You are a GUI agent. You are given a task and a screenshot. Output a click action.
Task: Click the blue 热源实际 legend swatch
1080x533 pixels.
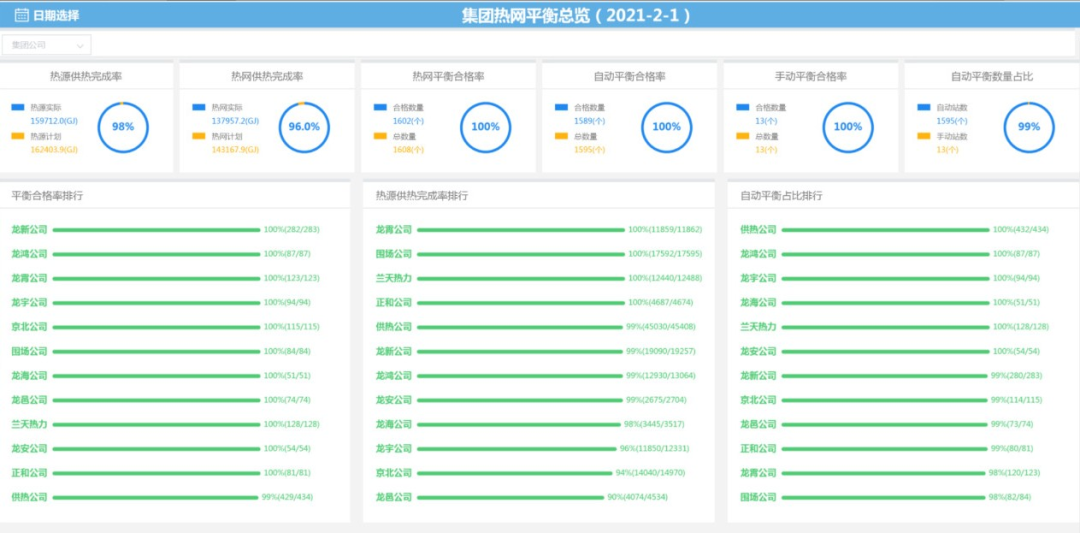pos(18,107)
